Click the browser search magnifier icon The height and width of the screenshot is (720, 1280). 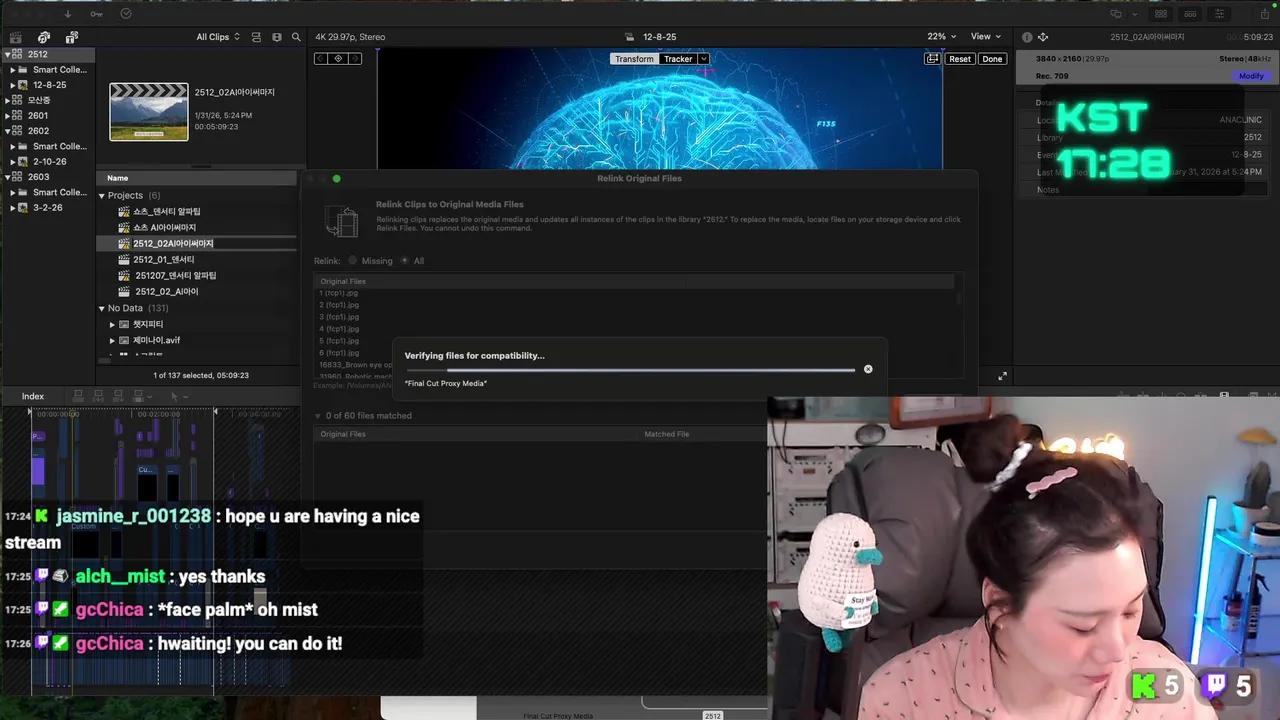click(296, 37)
